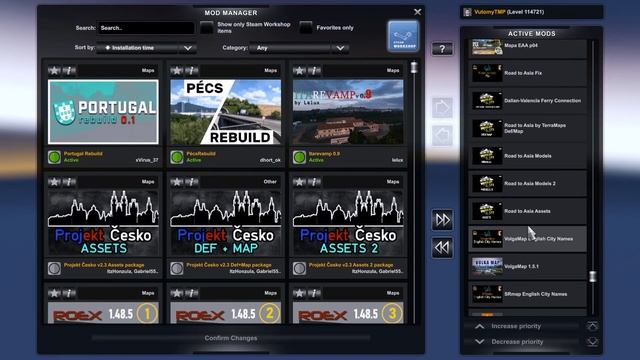This screenshot has width=640, height=360.
Task: Click the help question mark button
Action: coord(442,49)
